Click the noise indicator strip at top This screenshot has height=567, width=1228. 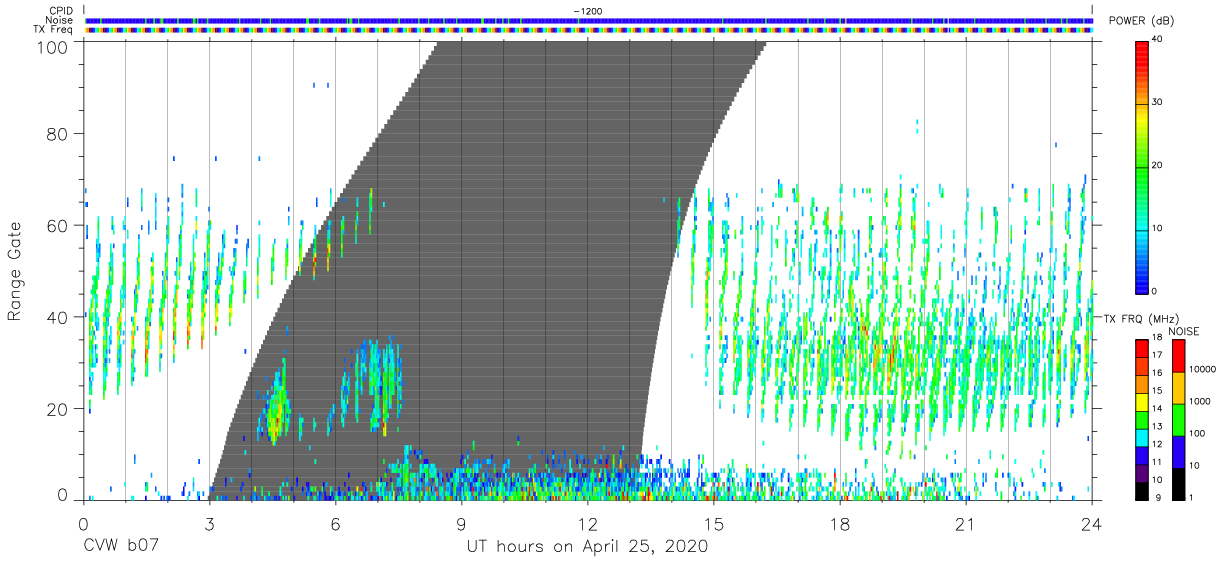click(x=589, y=20)
